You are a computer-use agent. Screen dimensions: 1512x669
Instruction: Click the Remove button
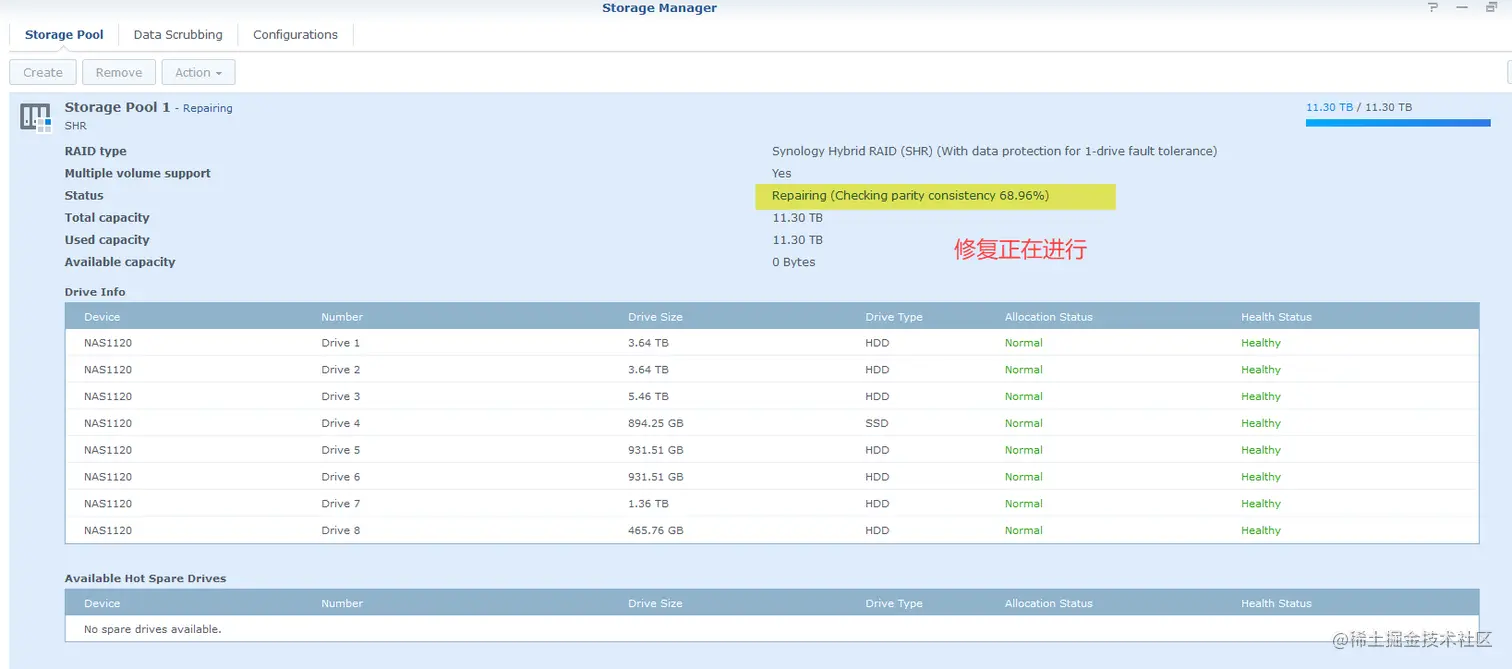point(119,72)
